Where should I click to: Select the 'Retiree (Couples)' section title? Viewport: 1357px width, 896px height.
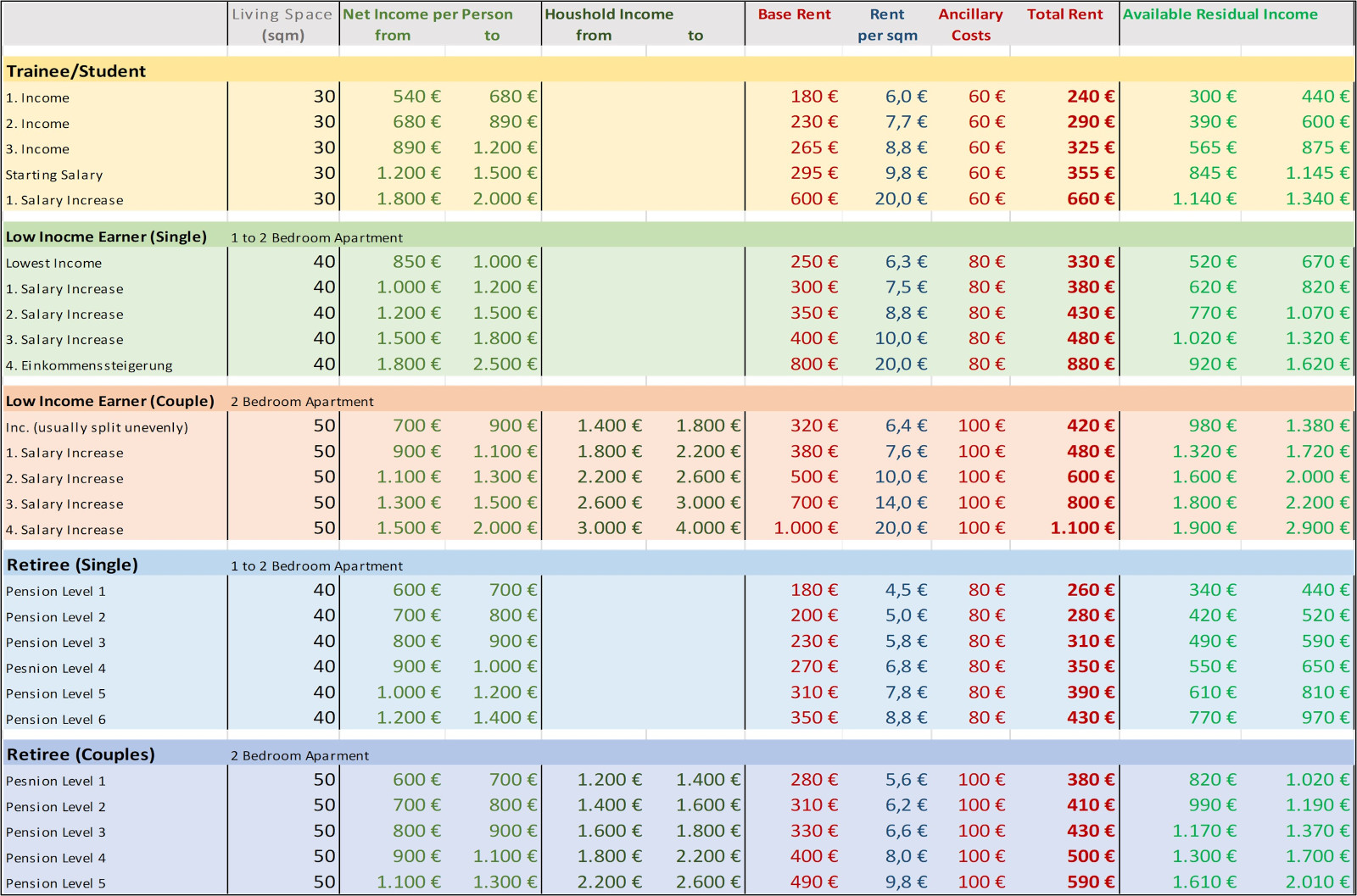click(81, 754)
